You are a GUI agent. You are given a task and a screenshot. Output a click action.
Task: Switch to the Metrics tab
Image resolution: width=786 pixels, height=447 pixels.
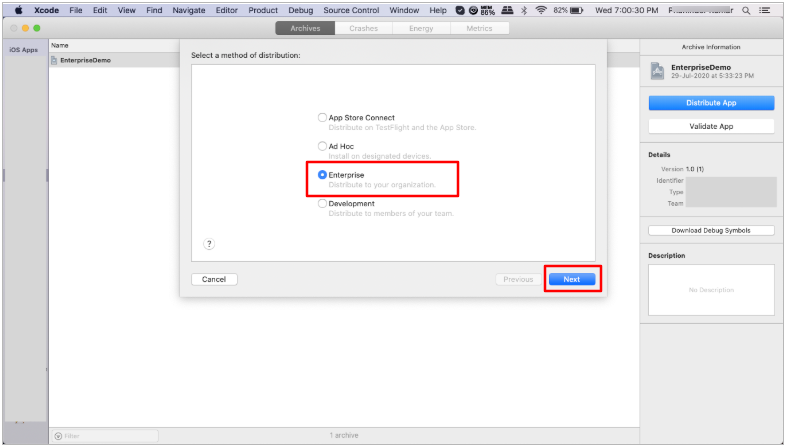point(479,28)
